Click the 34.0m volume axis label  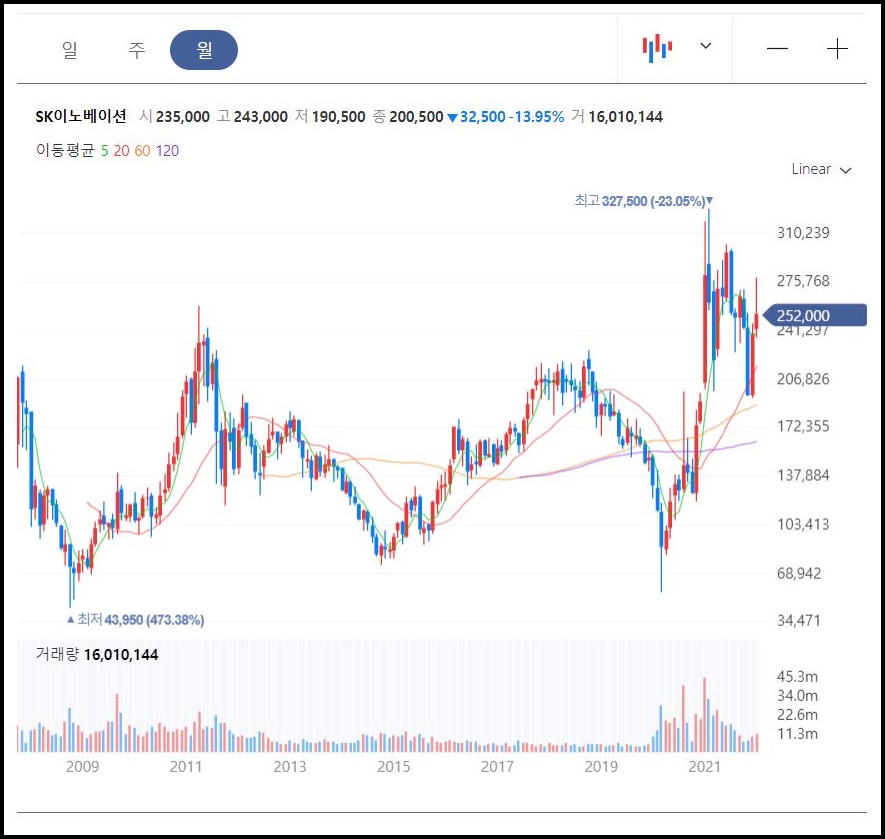[797, 696]
